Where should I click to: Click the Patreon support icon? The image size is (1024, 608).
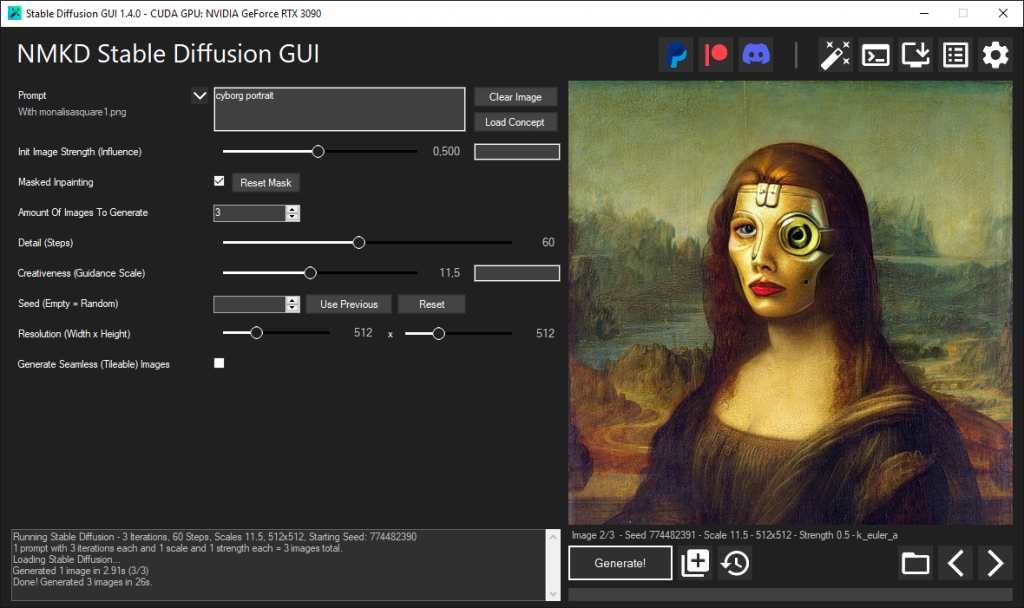point(716,55)
